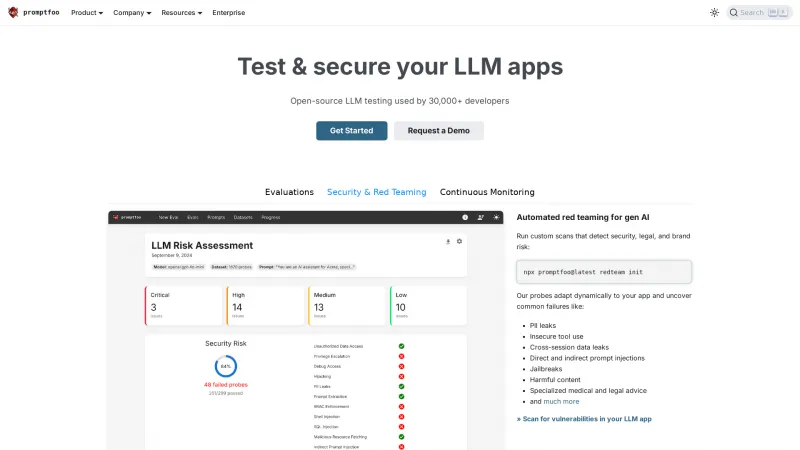Image resolution: width=800 pixels, height=450 pixels.
Task: Click the npx promptfoo@latest redteam init code box
Action: (604, 272)
